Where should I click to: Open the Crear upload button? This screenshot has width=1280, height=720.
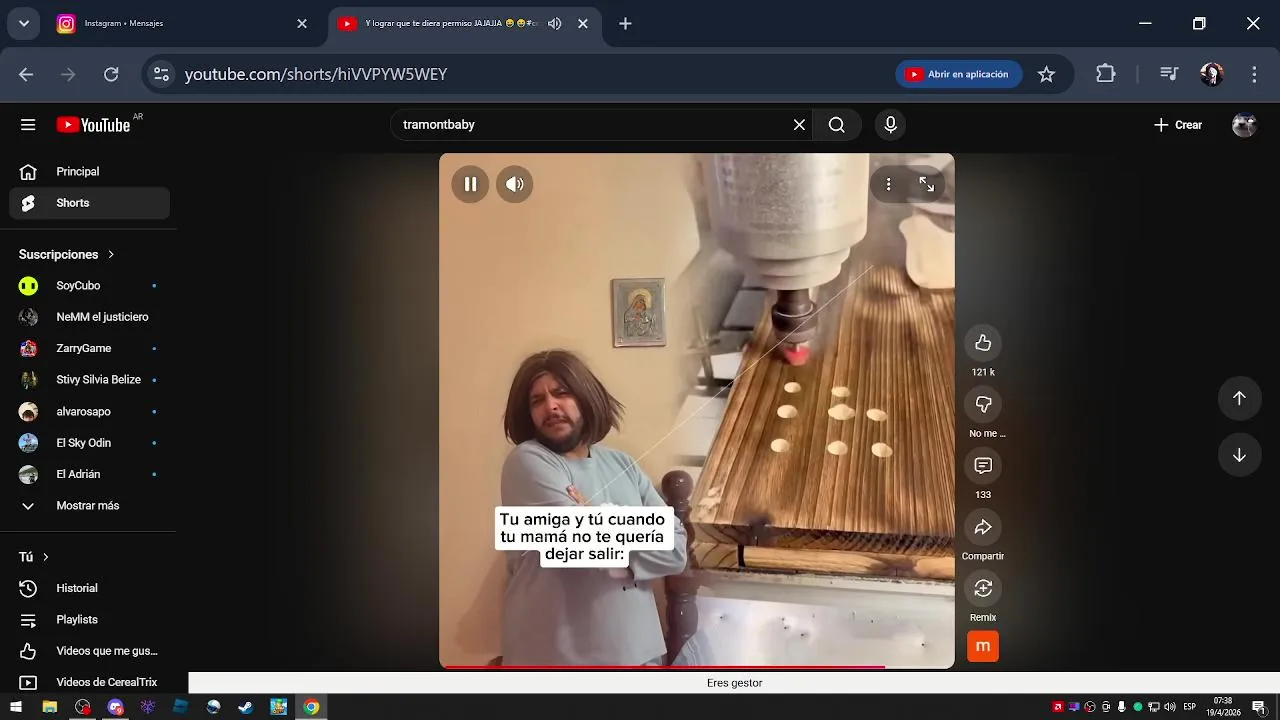pos(1178,125)
